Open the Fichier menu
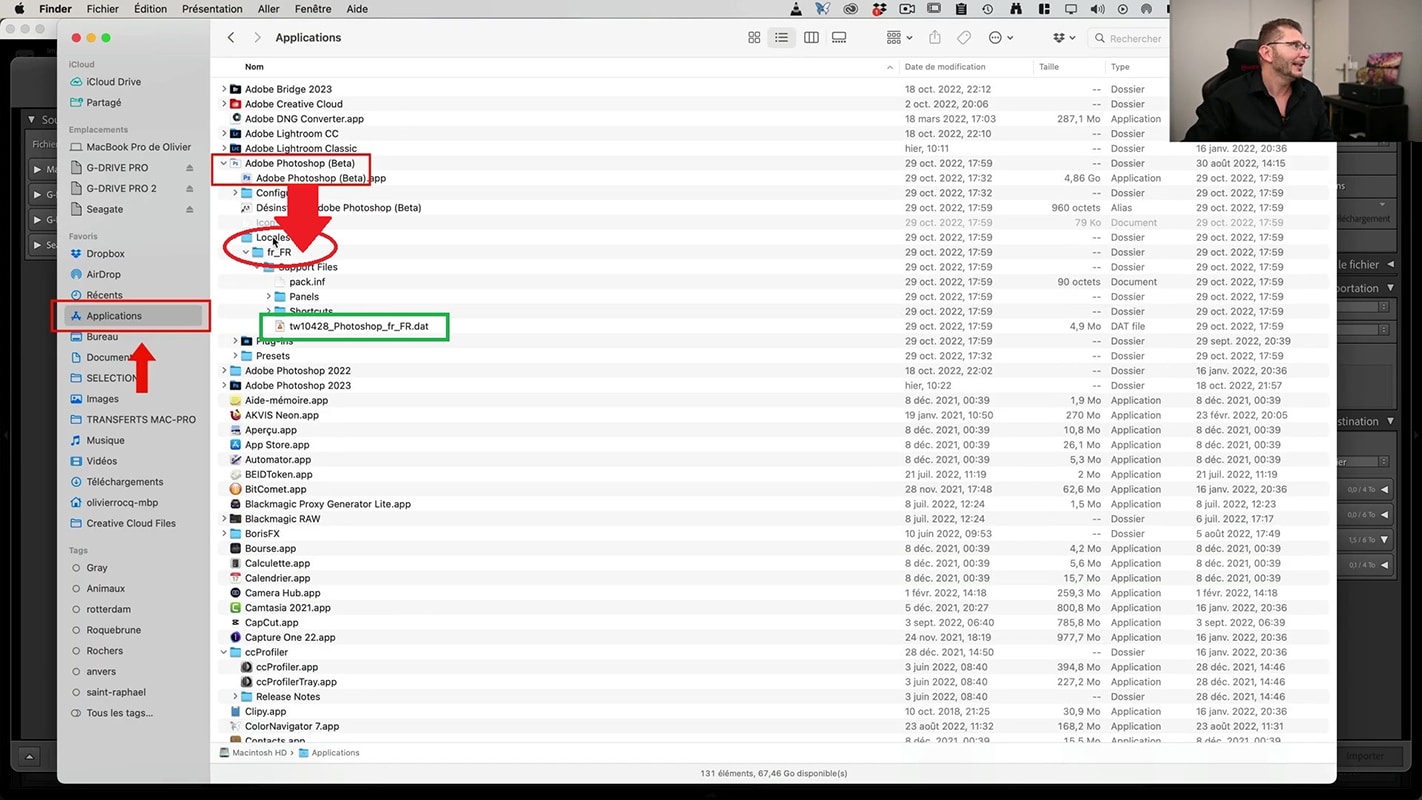 (102, 9)
